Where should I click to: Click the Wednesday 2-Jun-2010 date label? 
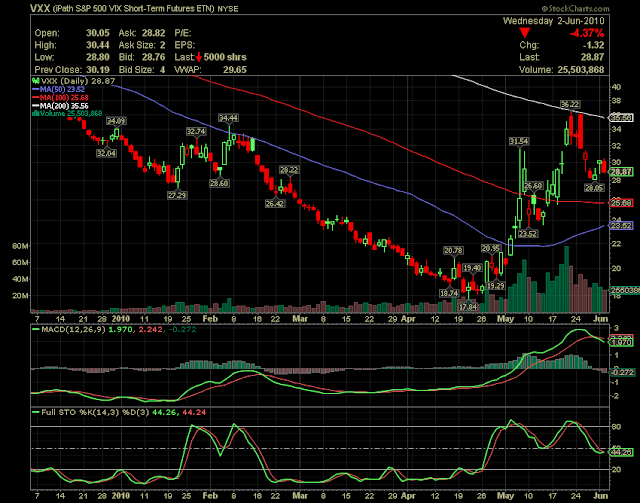(553, 21)
